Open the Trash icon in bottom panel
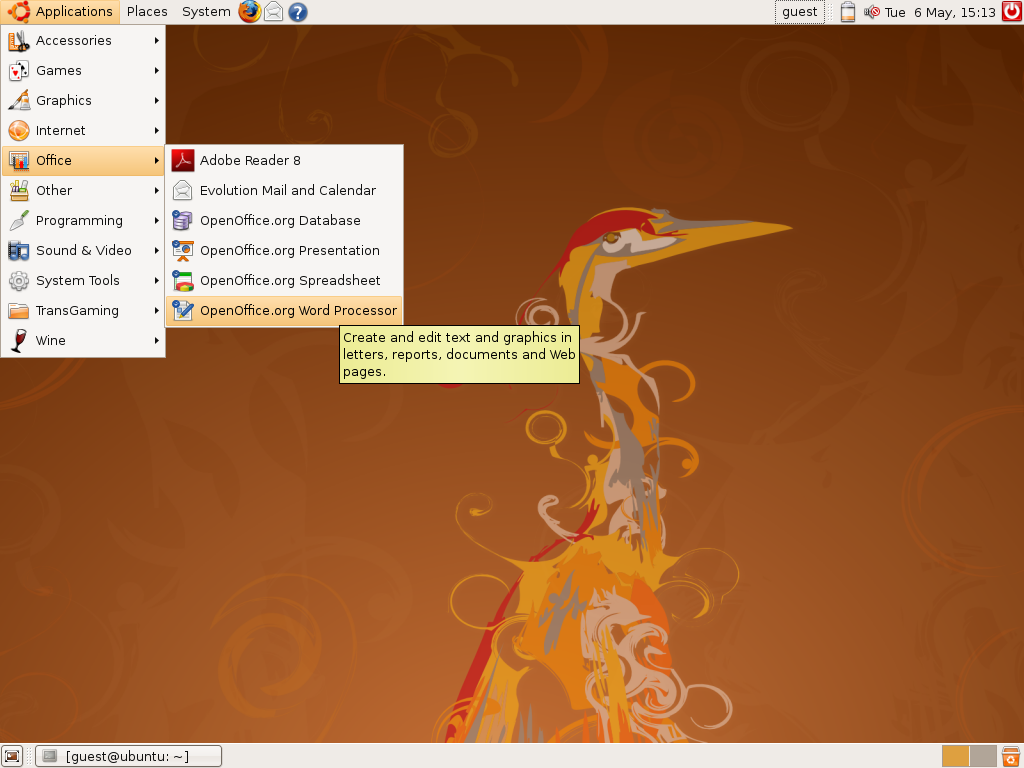This screenshot has width=1024, height=768. coord(1011,756)
